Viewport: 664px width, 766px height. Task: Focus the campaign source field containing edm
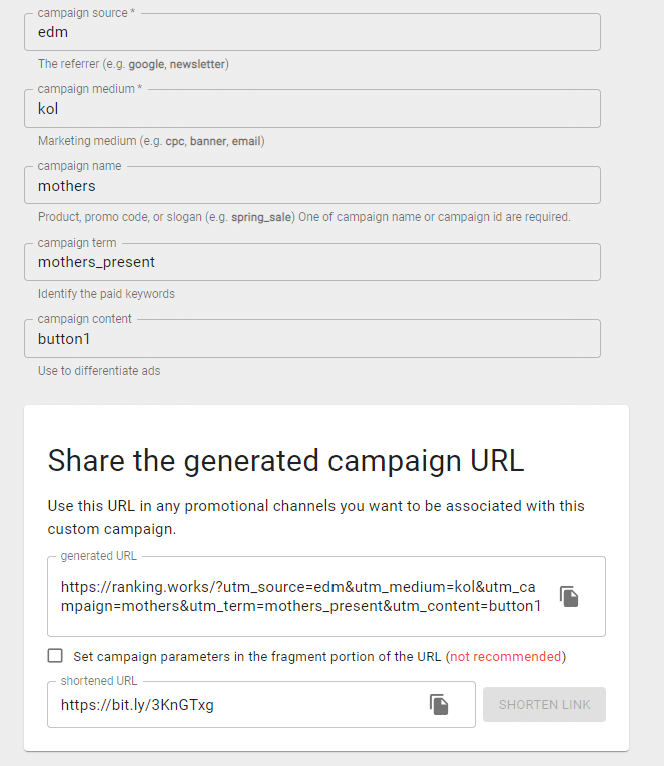point(312,32)
